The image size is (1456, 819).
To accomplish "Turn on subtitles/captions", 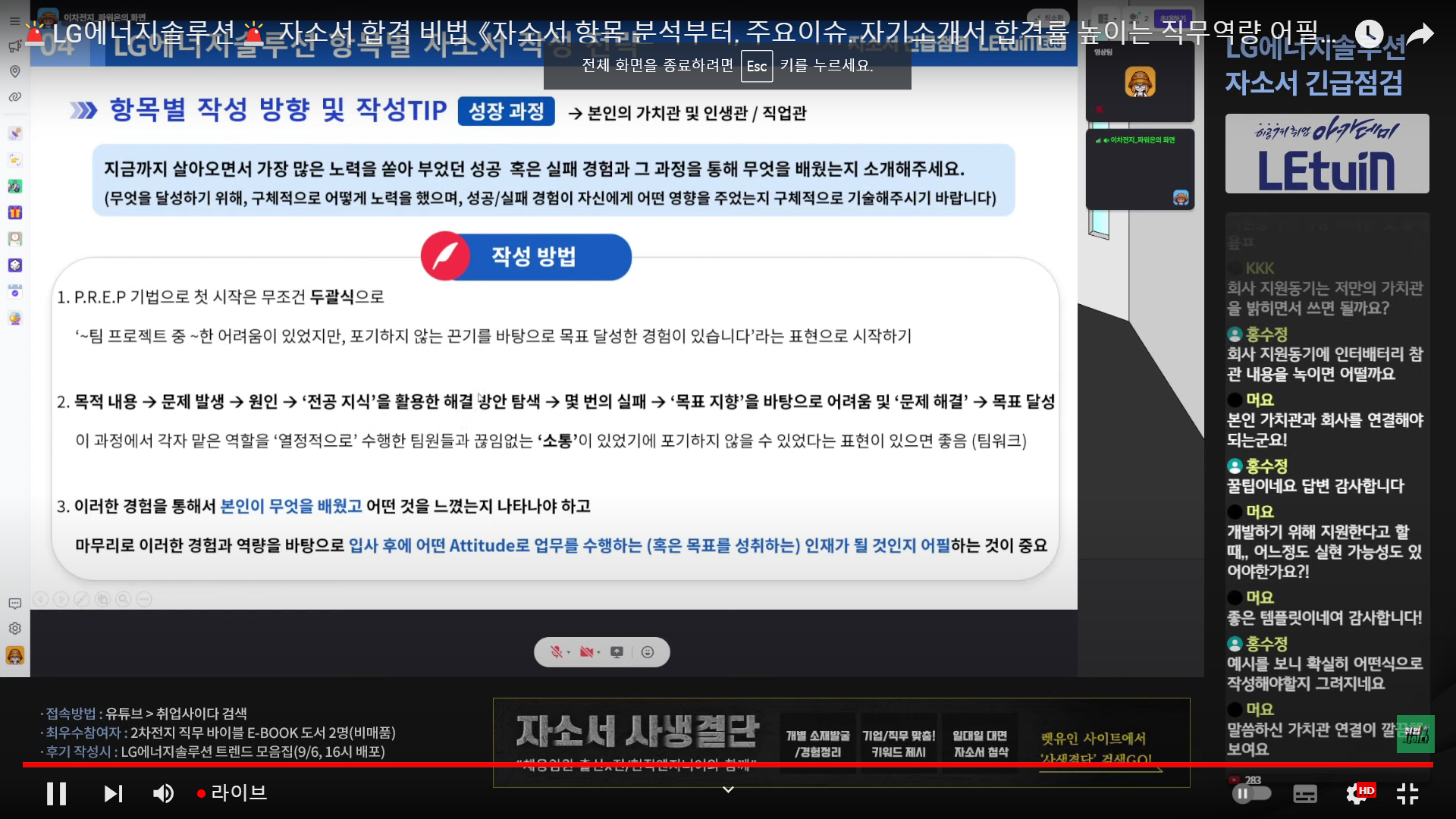I will 1304,793.
